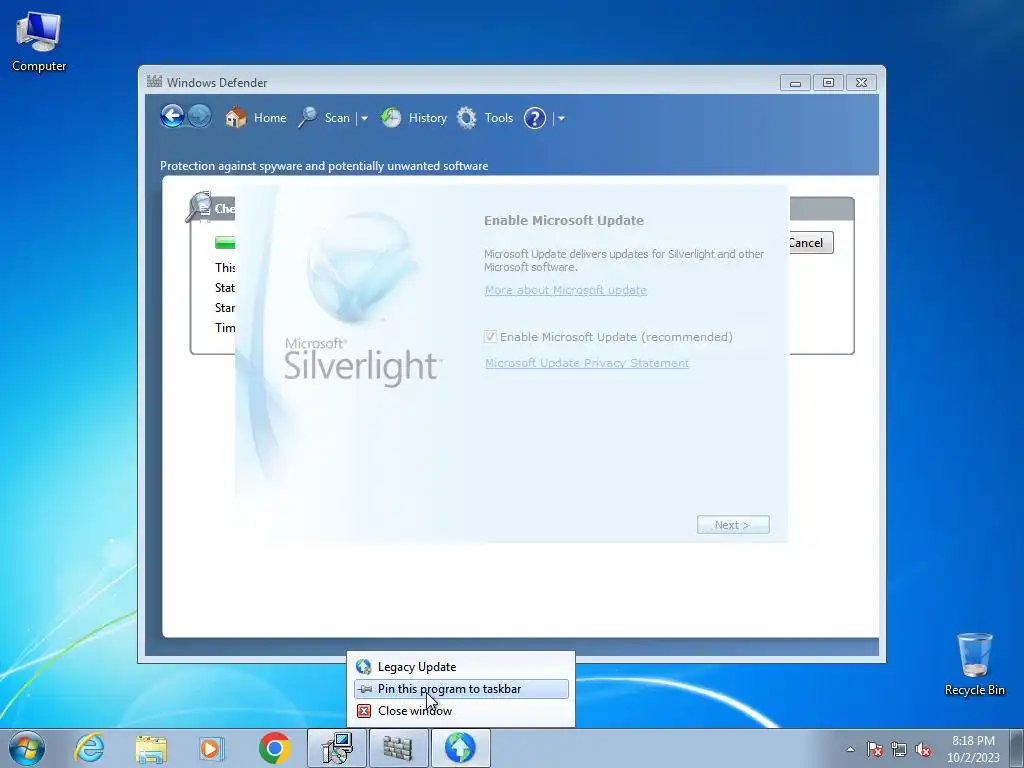The image size is (1024, 768).
Task: Open Windows Media Player from the taskbar
Action: pos(212,748)
